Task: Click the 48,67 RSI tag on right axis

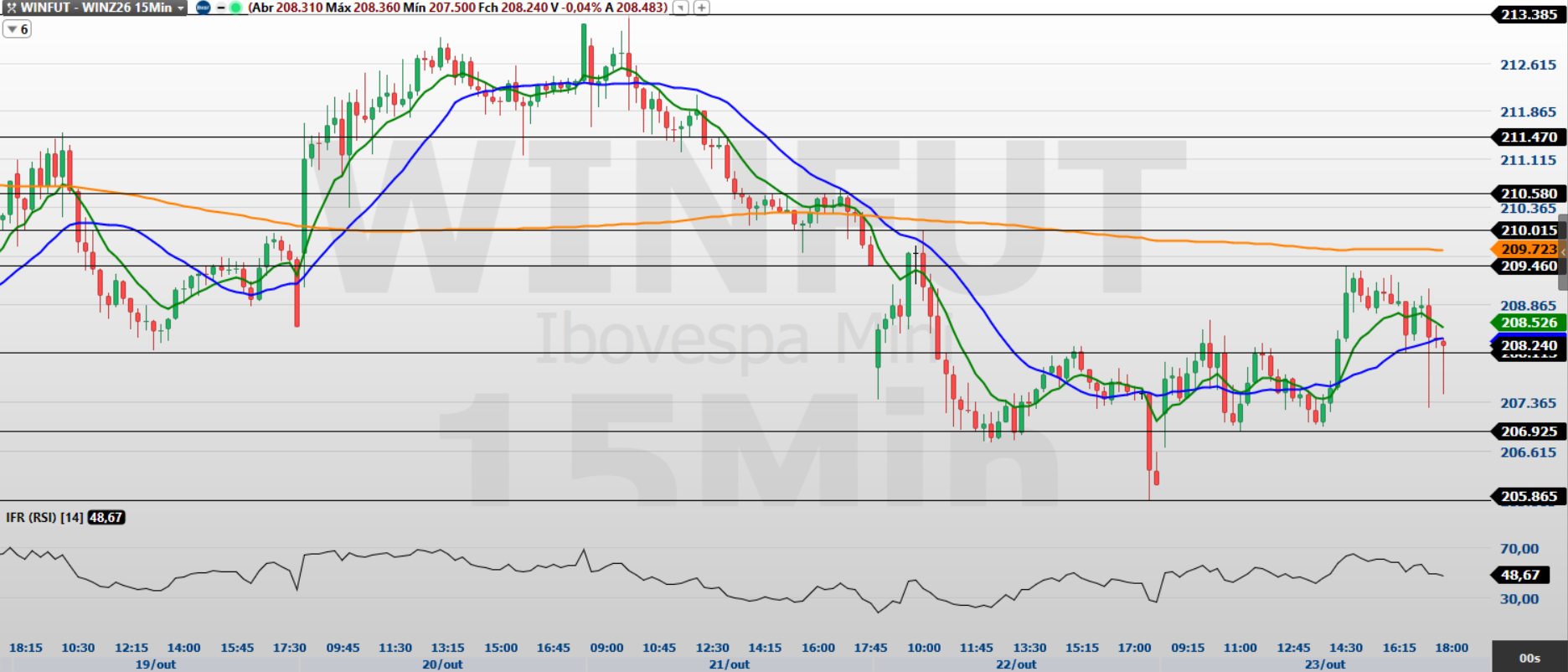Action: [x=1521, y=575]
